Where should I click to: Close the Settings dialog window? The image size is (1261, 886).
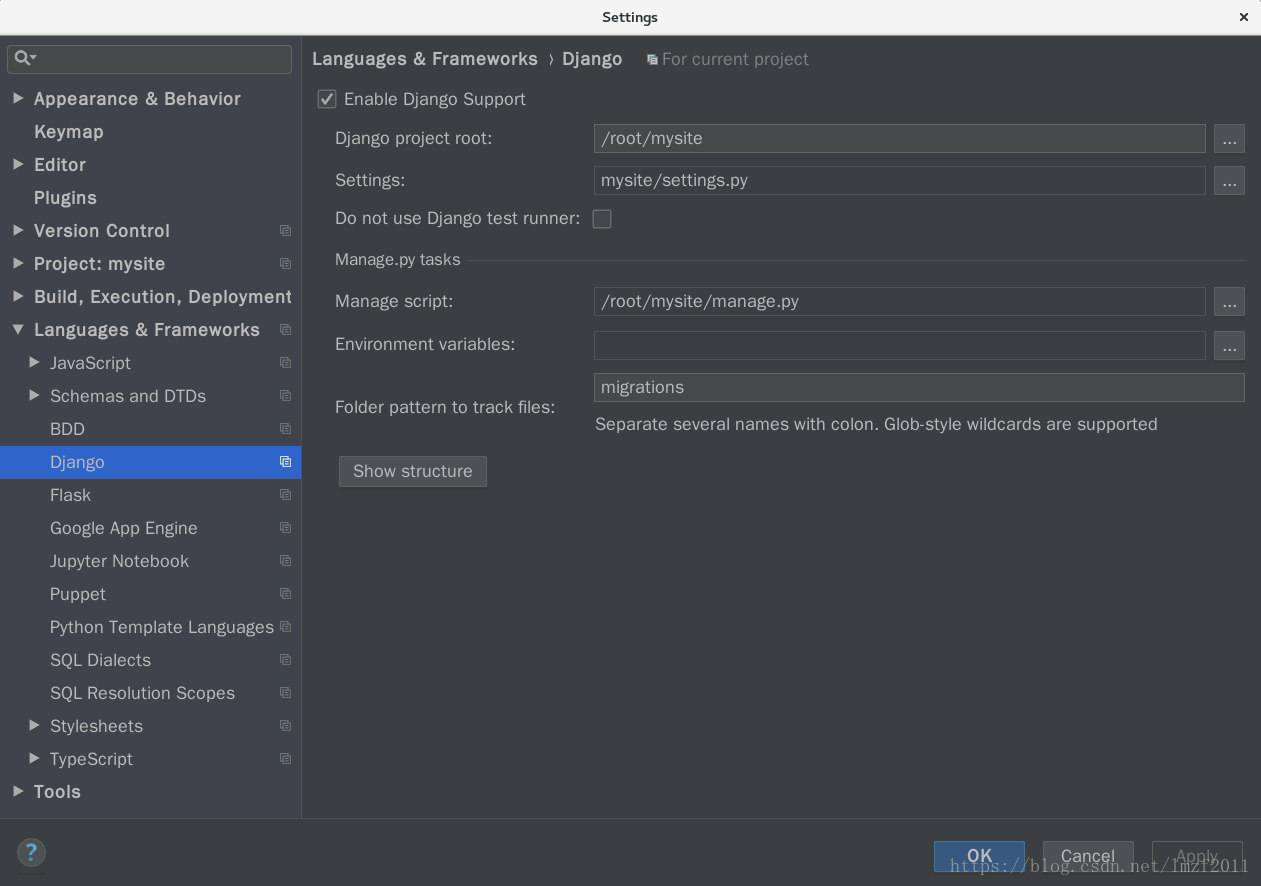pyautogui.click(x=1244, y=17)
